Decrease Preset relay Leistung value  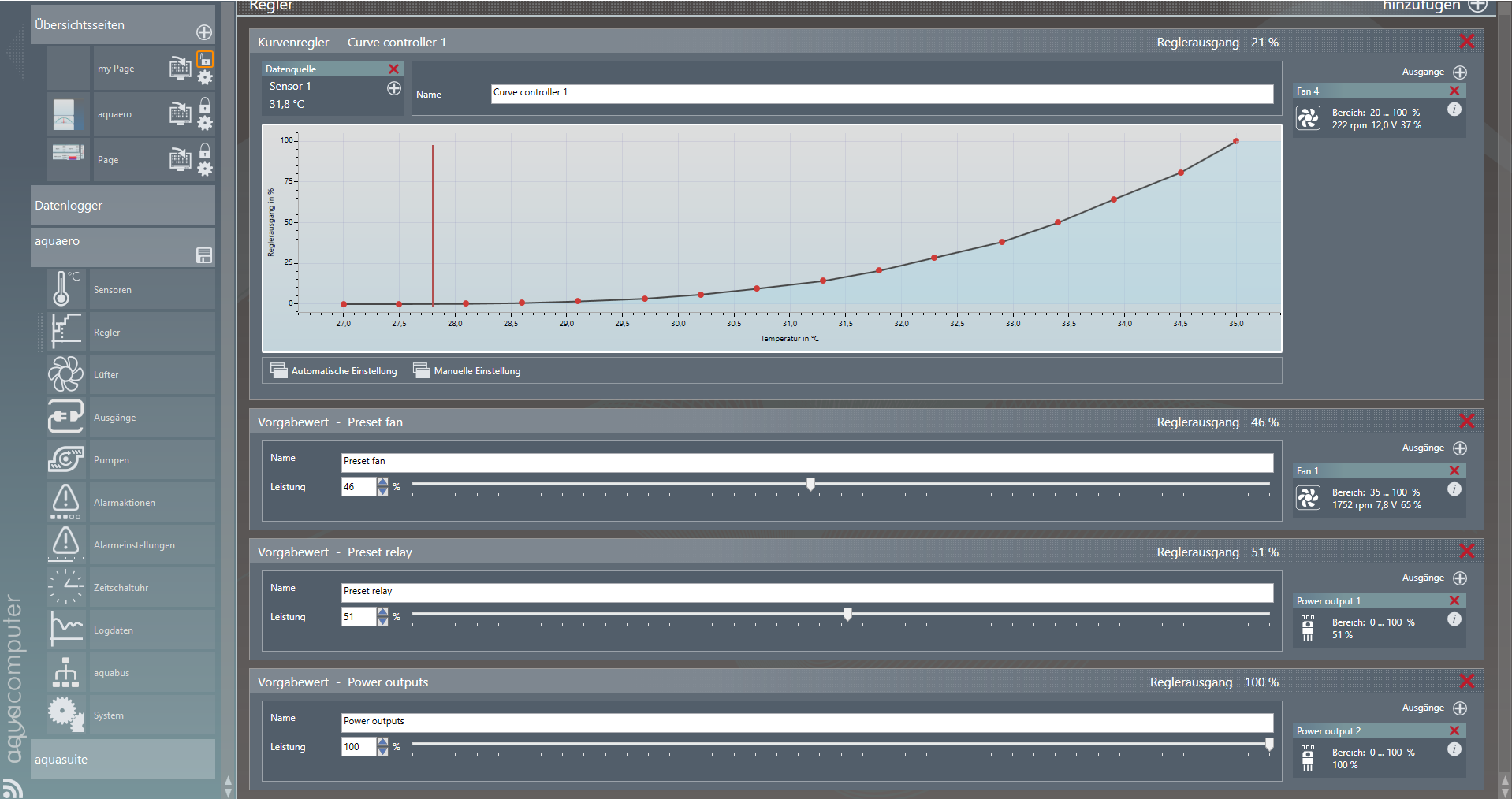[x=383, y=622]
